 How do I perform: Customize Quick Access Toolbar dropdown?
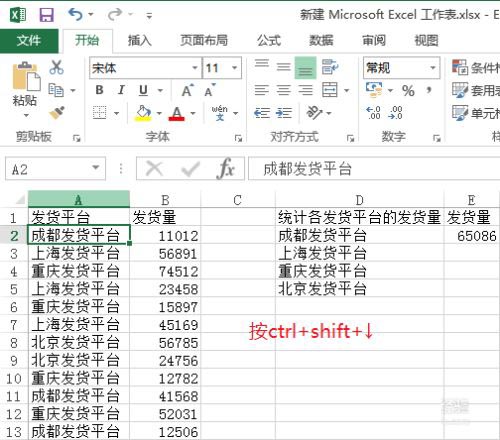click(x=149, y=15)
